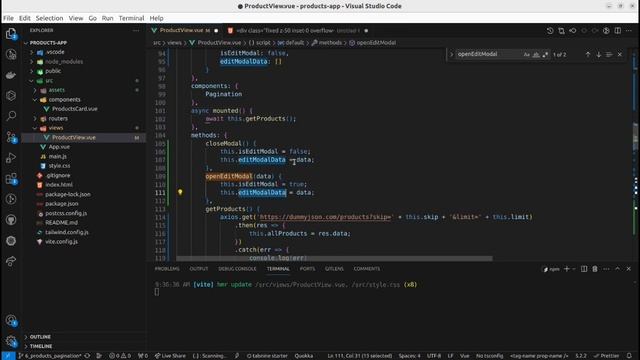Expand the node_modules folder

tap(32, 62)
